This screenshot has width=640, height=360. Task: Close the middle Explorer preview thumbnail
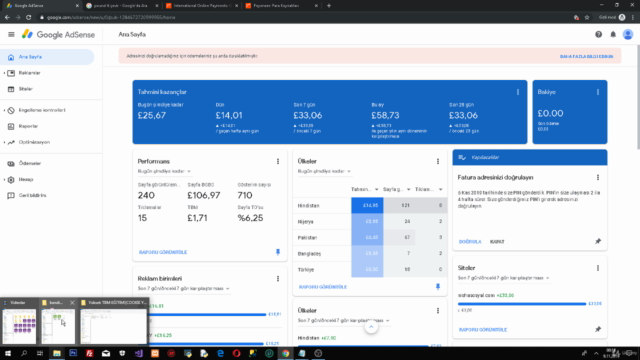(x=72, y=303)
